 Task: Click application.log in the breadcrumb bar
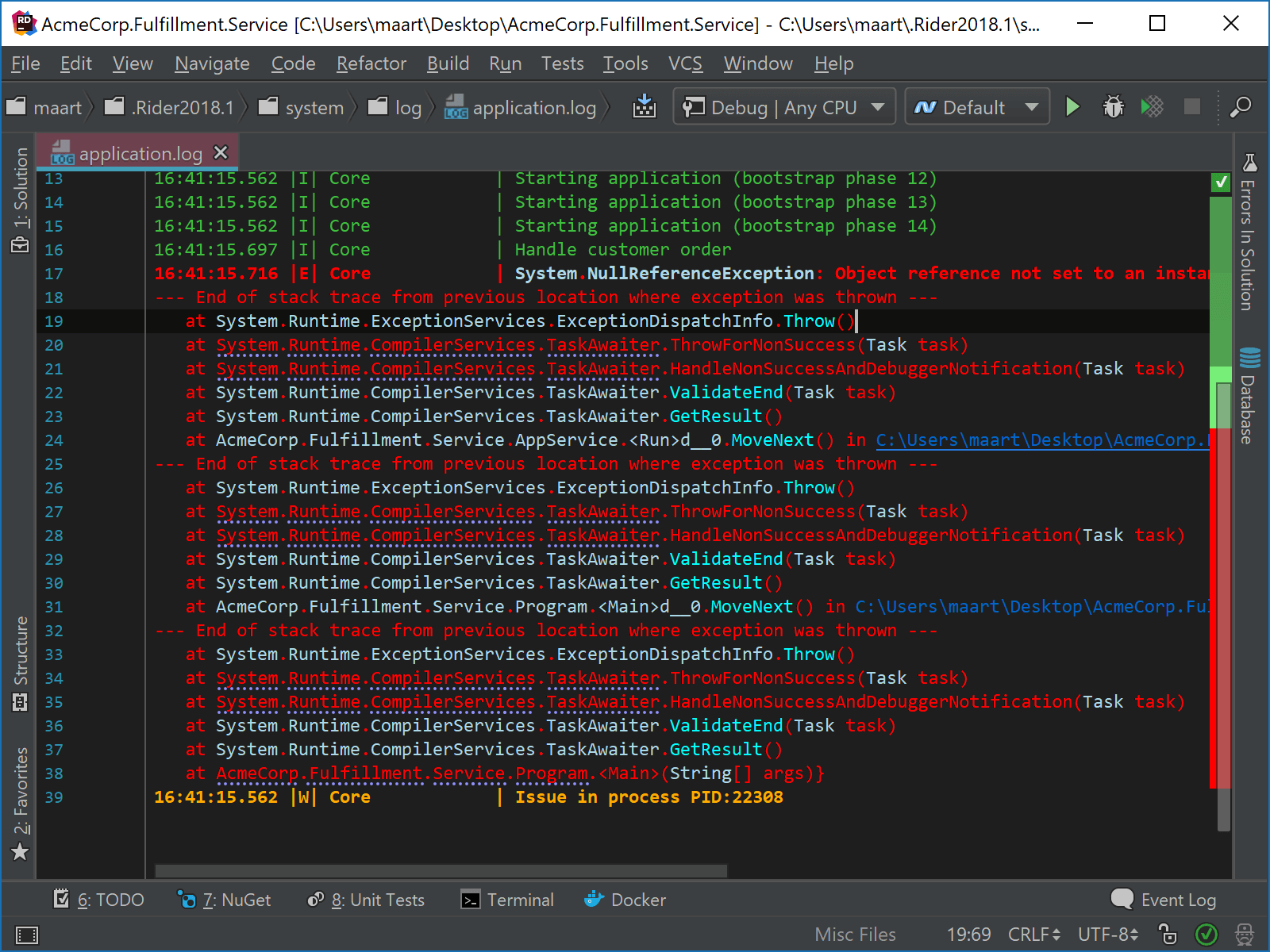521,107
